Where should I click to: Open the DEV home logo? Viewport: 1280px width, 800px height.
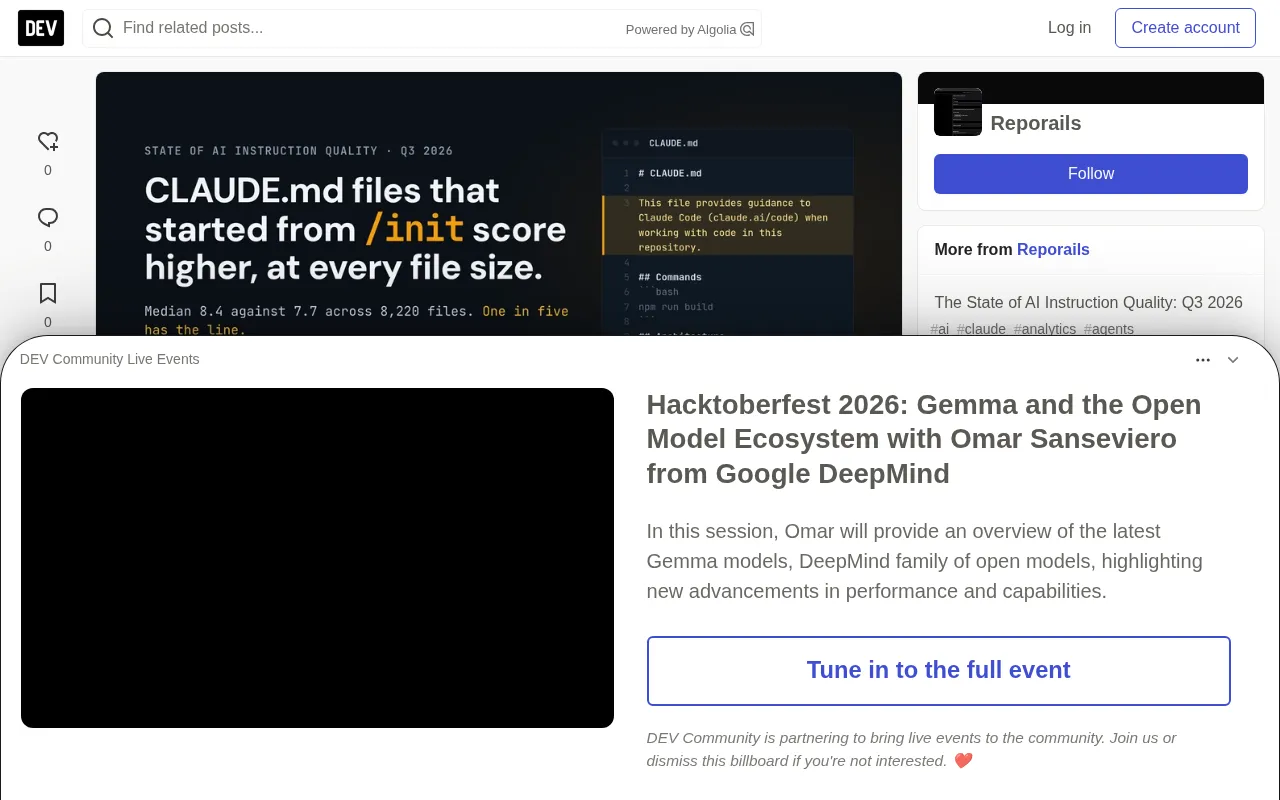pyautogui.click(x=41, y=28)
